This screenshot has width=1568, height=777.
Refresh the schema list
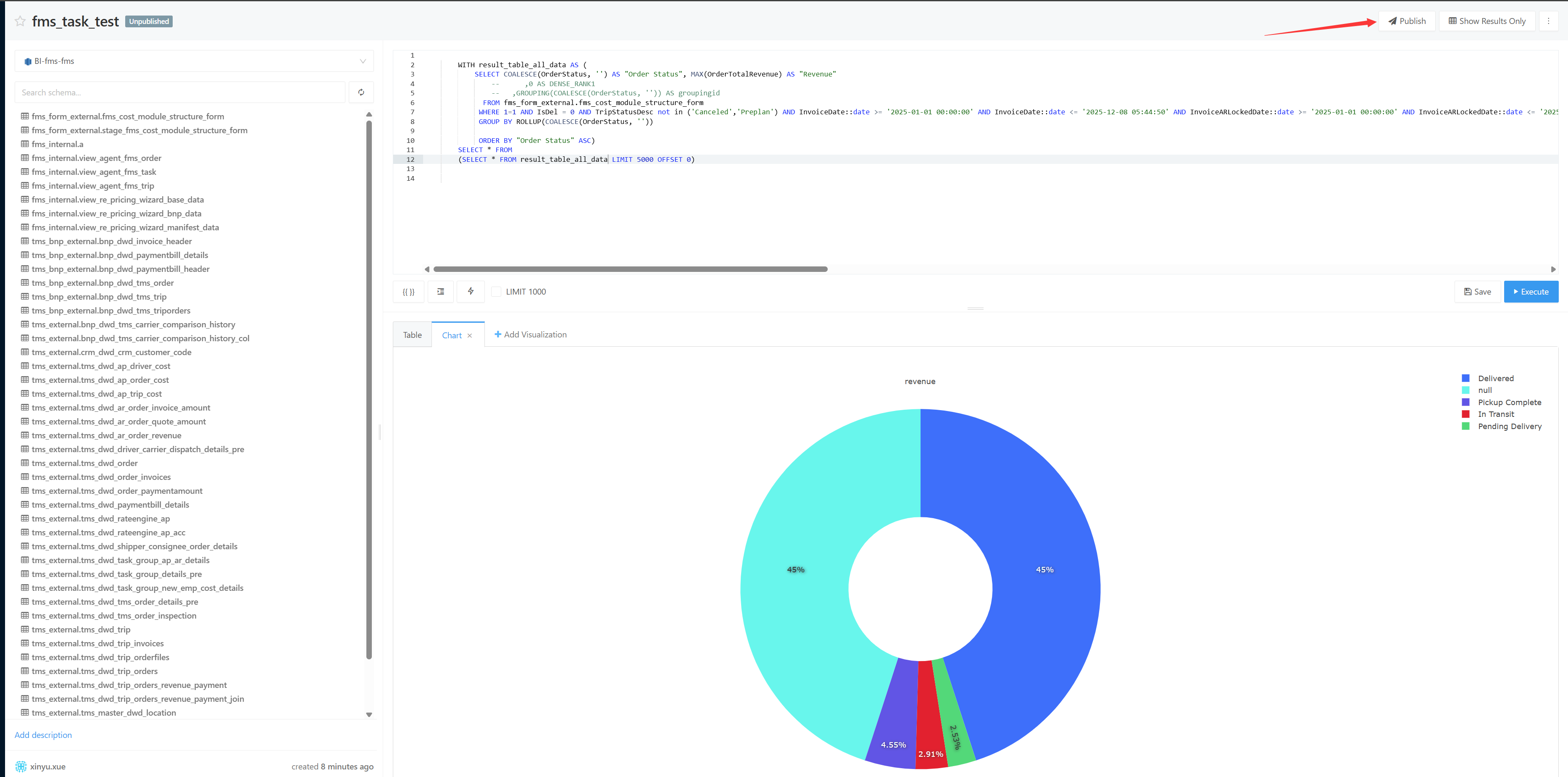[361, 92]
